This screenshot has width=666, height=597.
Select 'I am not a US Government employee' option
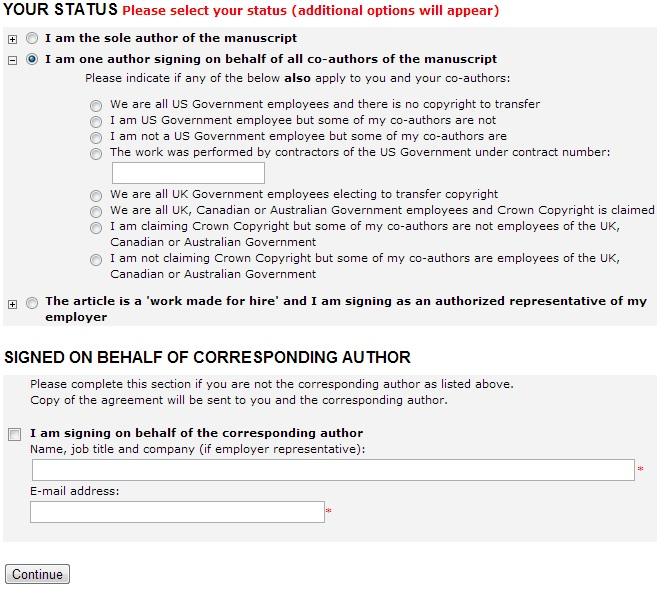pos(96,137)
